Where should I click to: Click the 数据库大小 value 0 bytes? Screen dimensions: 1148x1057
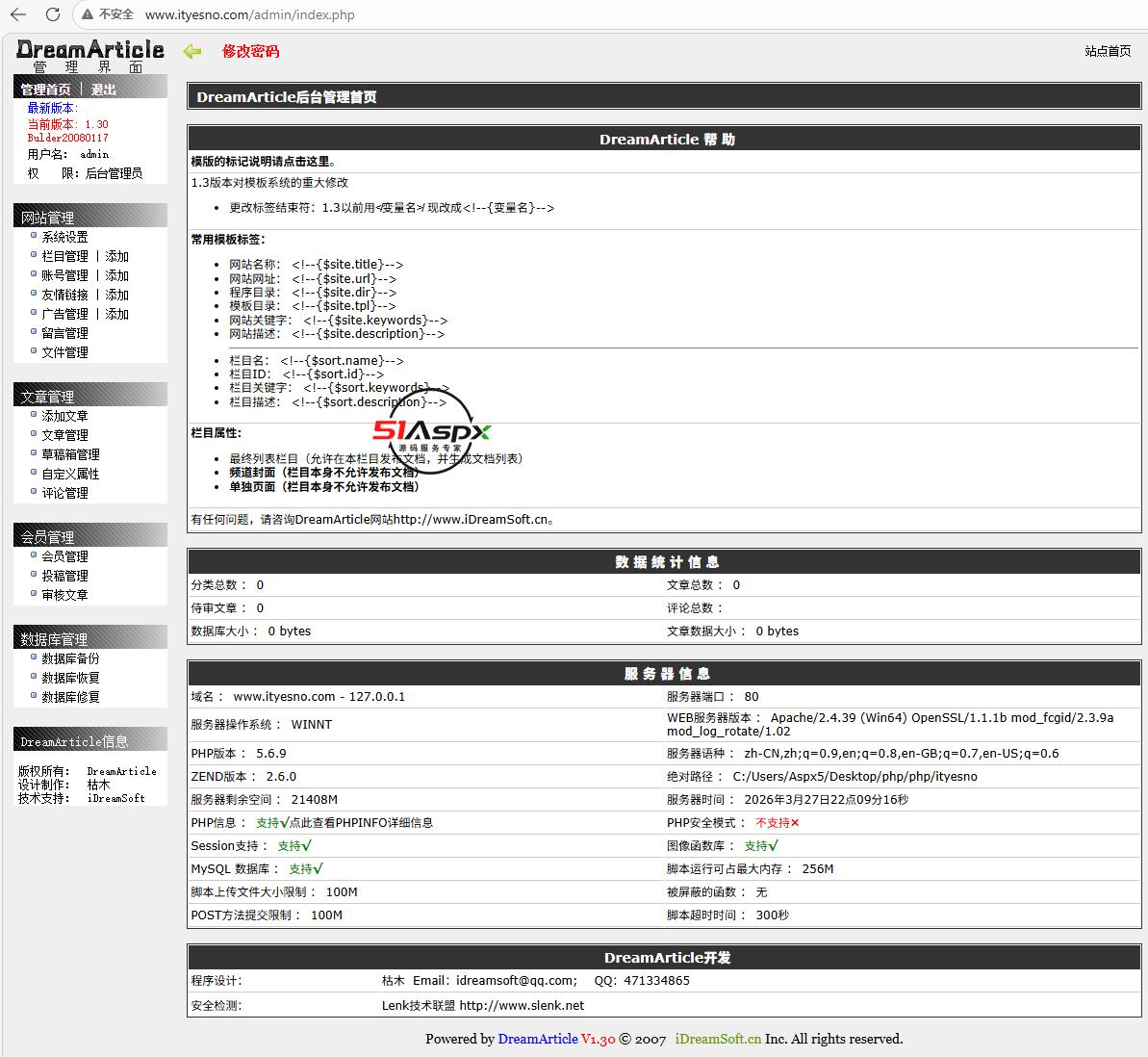tap(290, 632)
